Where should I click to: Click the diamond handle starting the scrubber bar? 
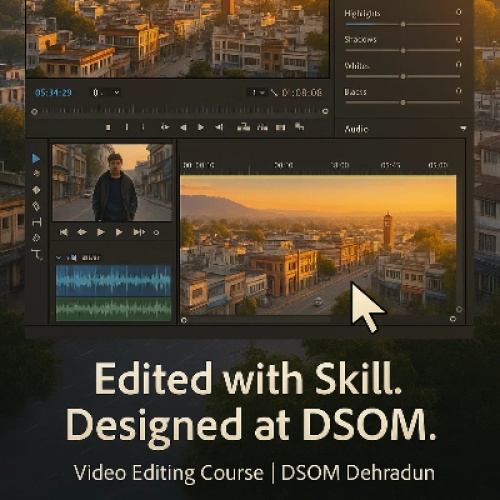[x=34, y=112]
